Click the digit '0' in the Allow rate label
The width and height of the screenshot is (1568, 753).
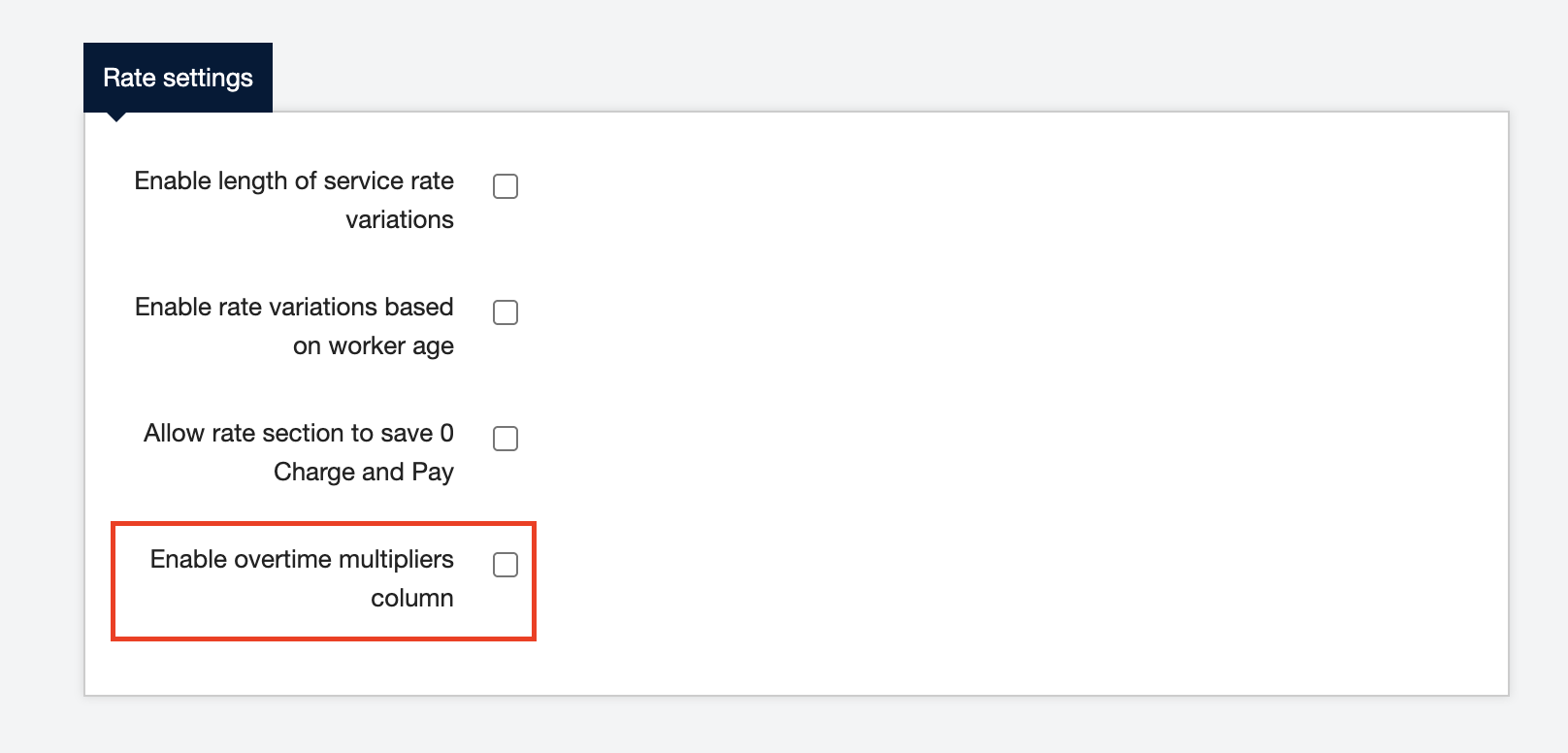point(446,434)
